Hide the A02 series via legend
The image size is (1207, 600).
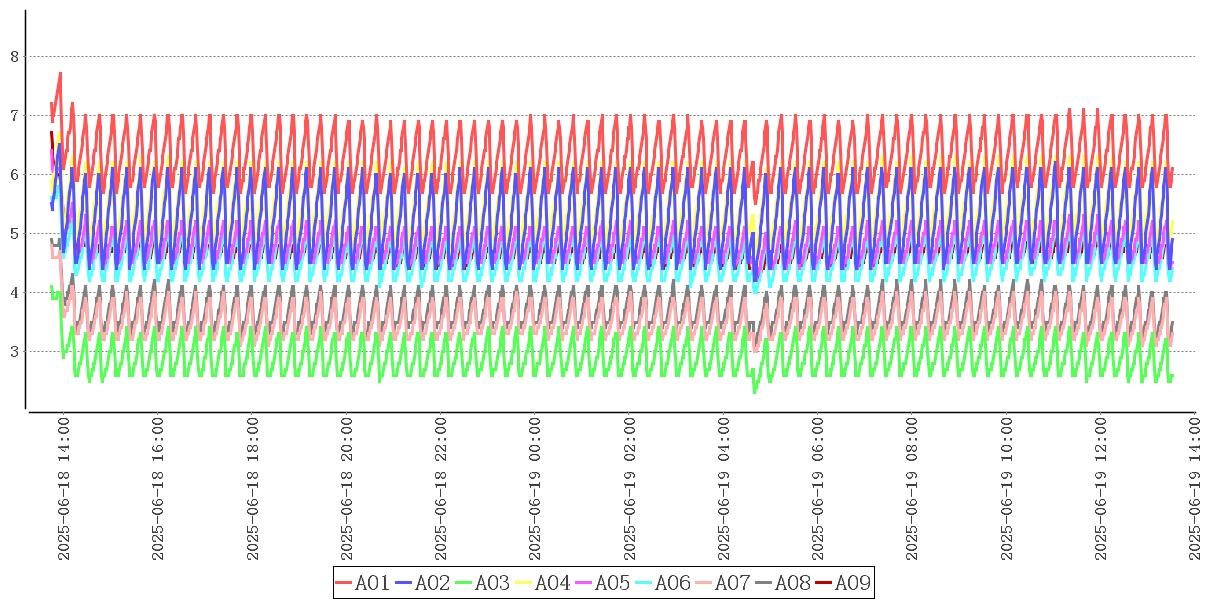[431, 583]
